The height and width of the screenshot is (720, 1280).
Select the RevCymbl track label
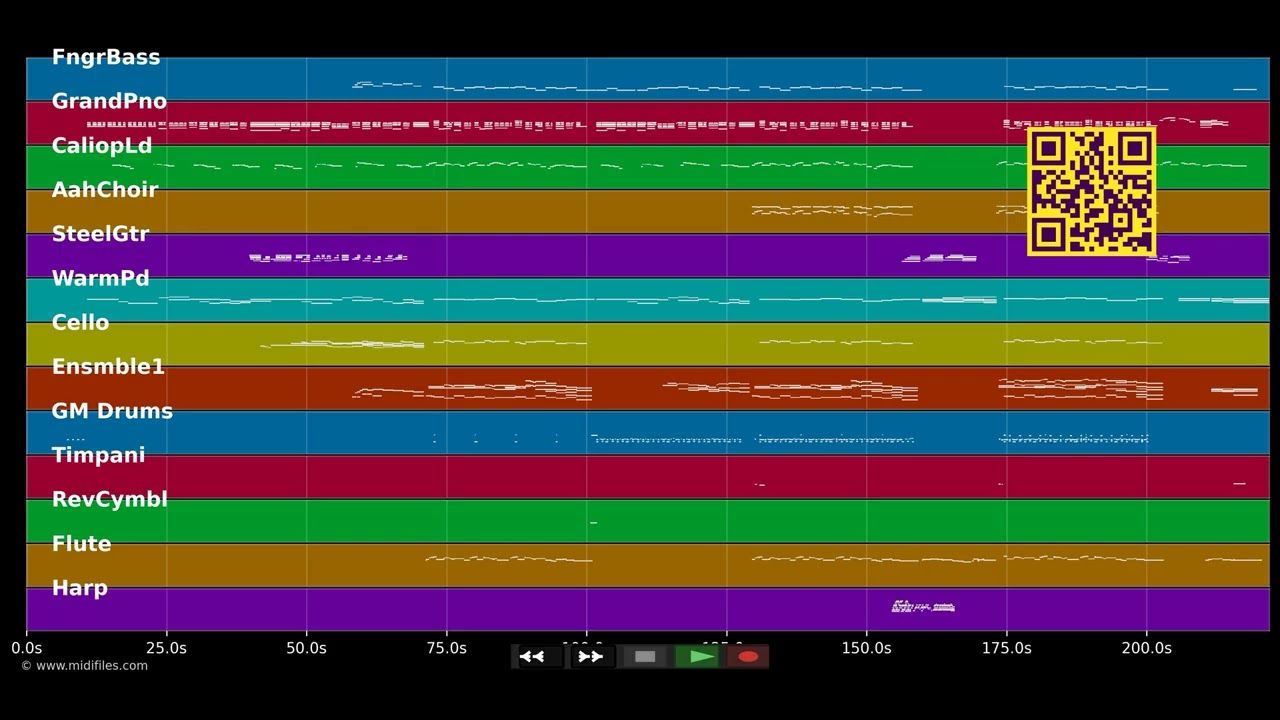pos(109,499)
